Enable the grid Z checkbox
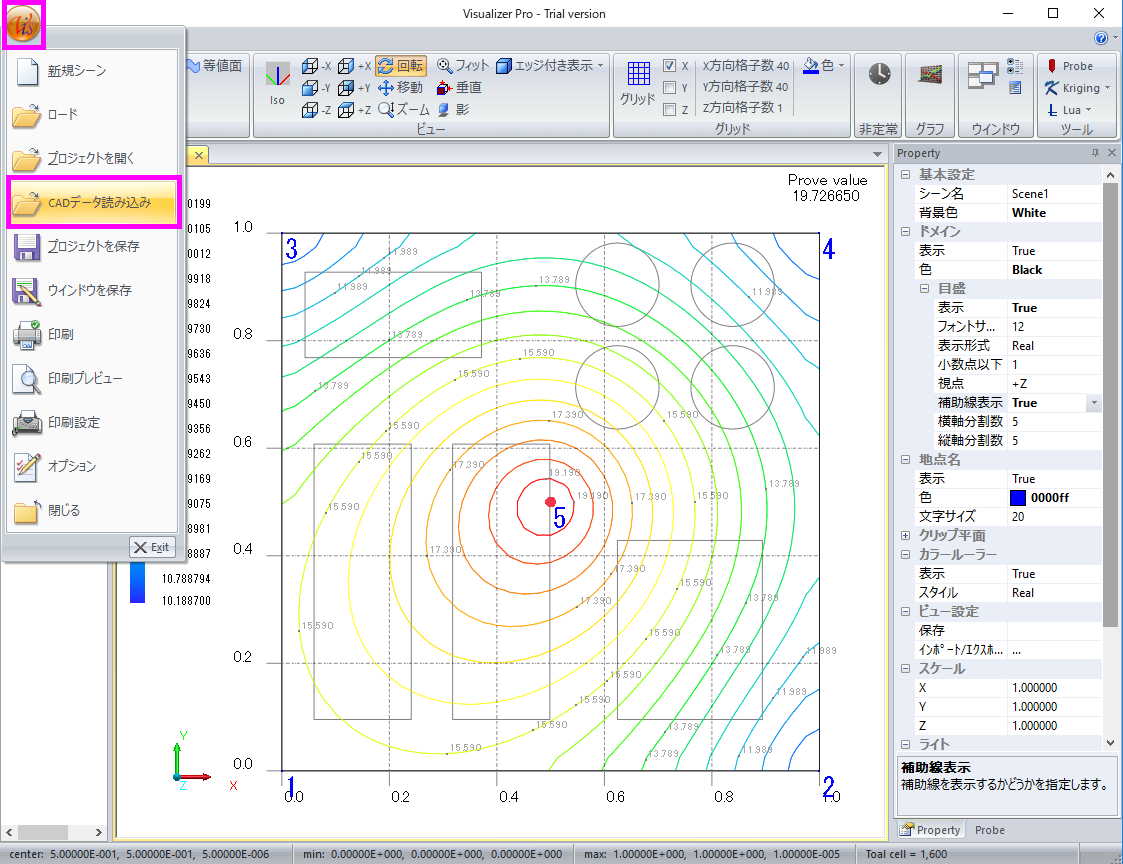Screen dimensions: 1123x864 click(x=670, y=110)
